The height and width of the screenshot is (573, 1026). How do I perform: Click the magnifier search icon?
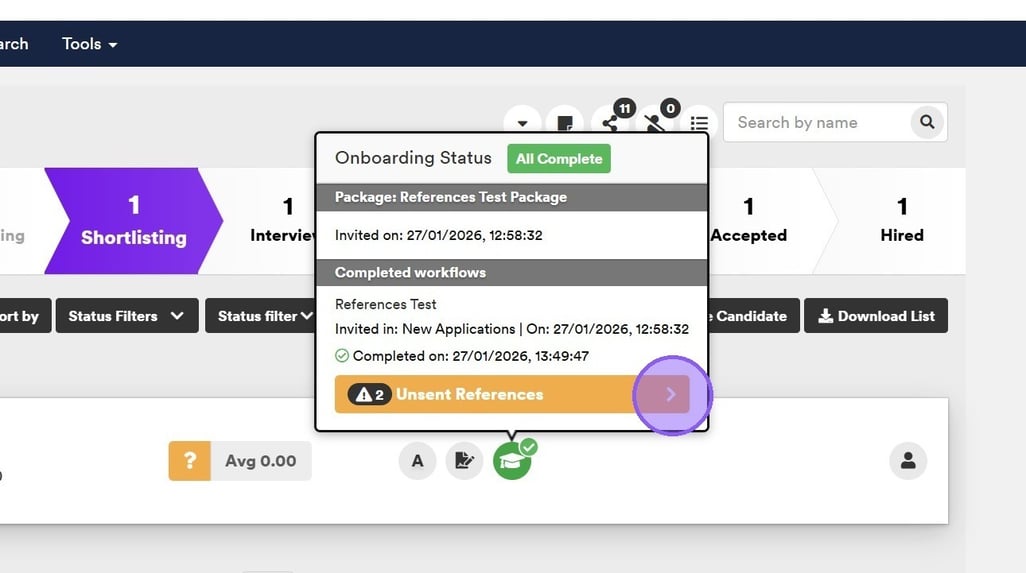[927, 122]
